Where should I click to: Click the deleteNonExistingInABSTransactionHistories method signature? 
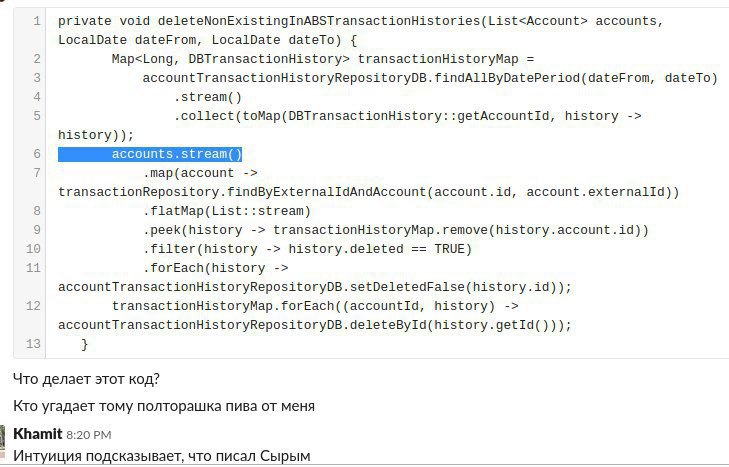click(x=361, y=31)
